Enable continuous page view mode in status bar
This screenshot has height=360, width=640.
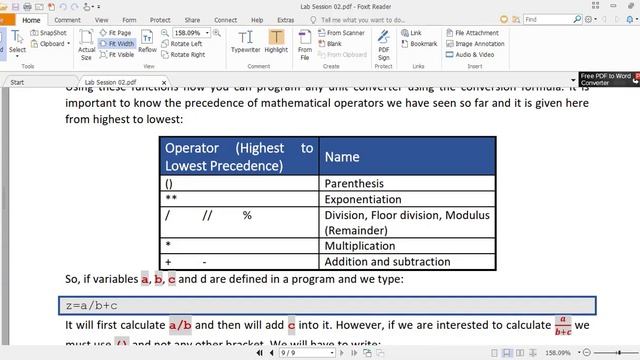[x=507, y=353]
